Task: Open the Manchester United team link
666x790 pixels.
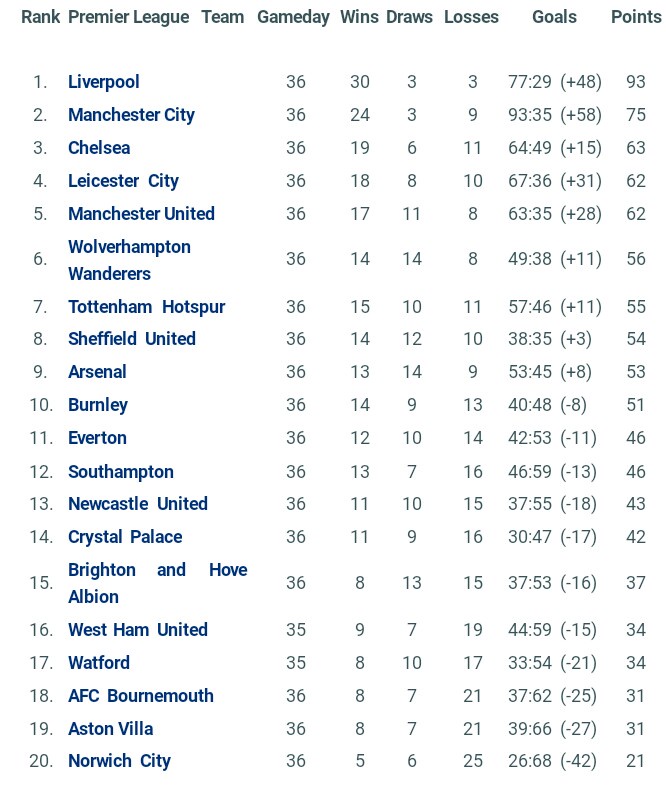Action: tap(141, 214)
